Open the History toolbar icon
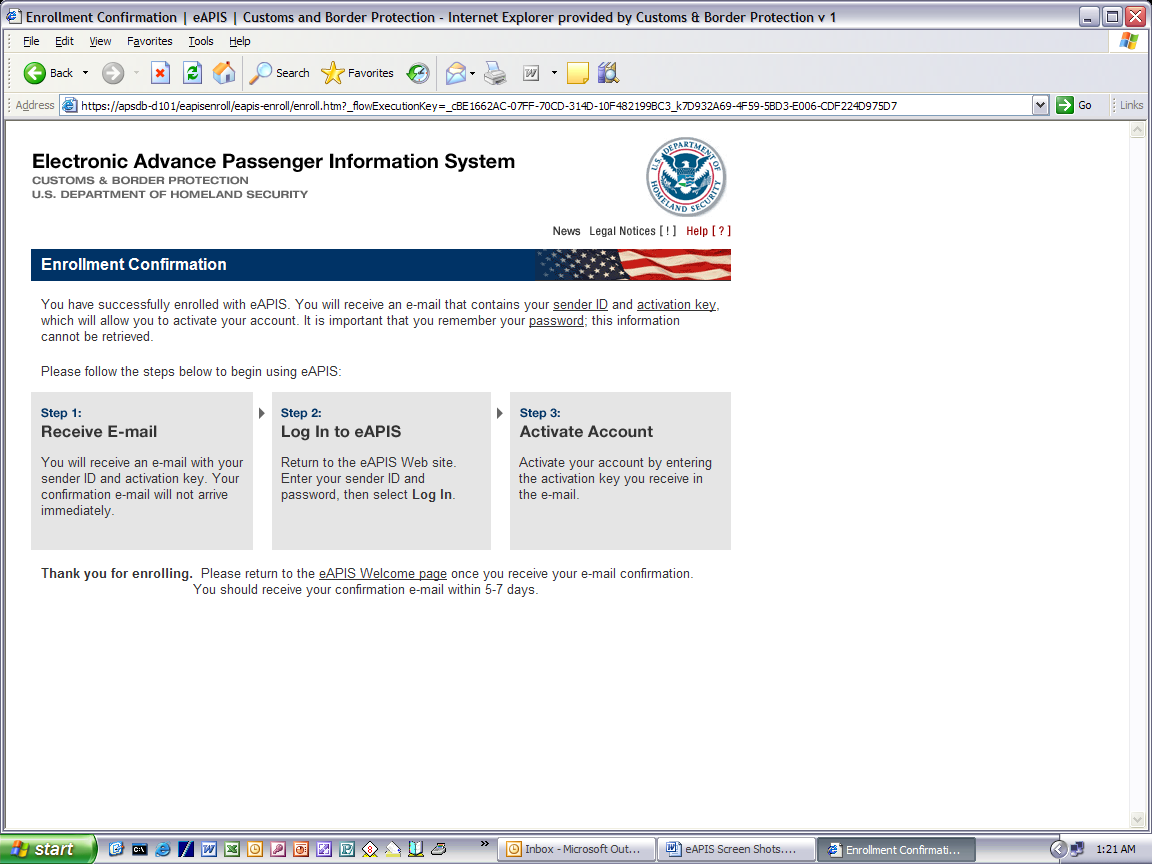 click(418, 73)
